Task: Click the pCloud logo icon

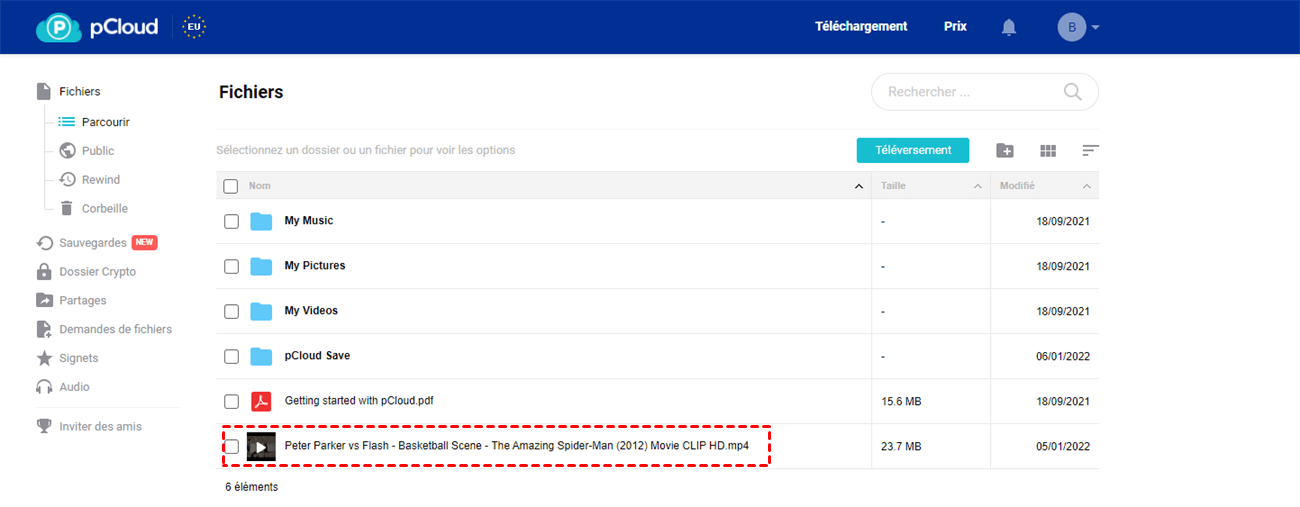Action: pyautogui.click(x=58, y=27)
